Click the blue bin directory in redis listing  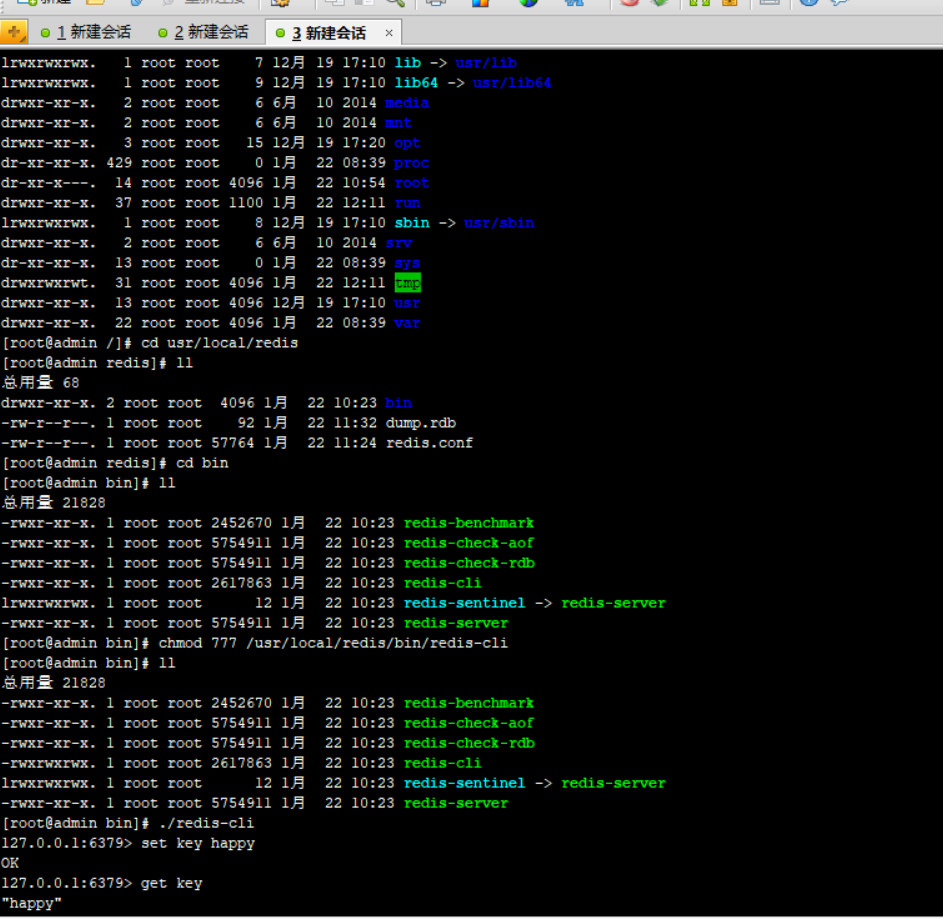coord(398,403)
